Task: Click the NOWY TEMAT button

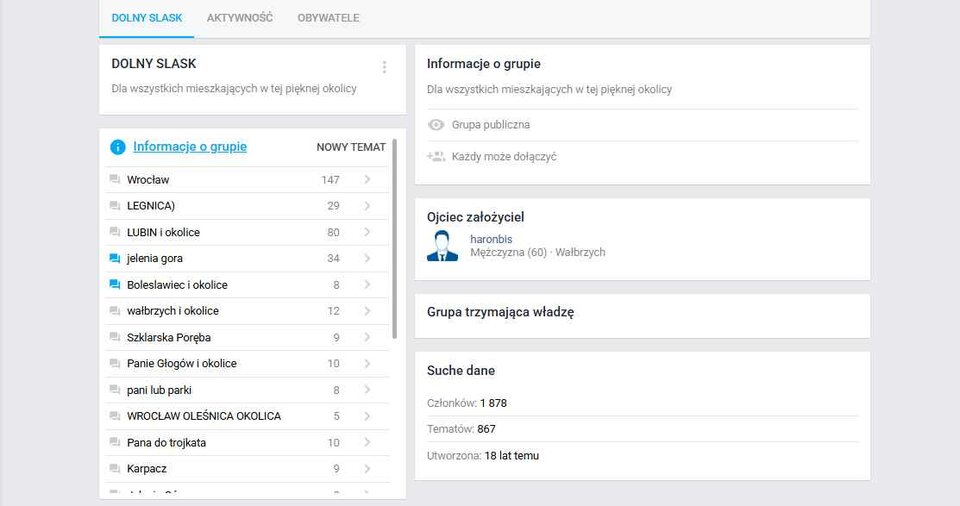Action: 351,147
